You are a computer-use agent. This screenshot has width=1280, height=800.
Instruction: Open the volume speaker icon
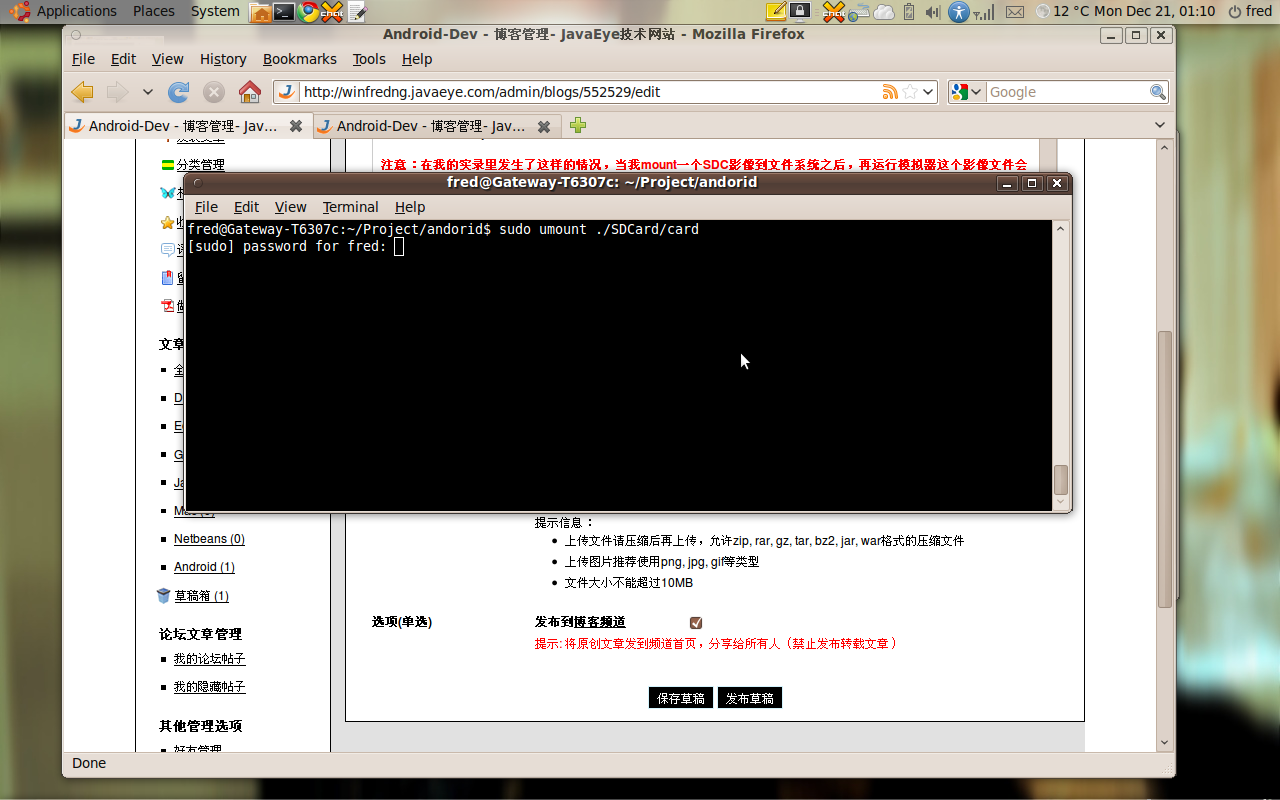(x=933, y=12)
